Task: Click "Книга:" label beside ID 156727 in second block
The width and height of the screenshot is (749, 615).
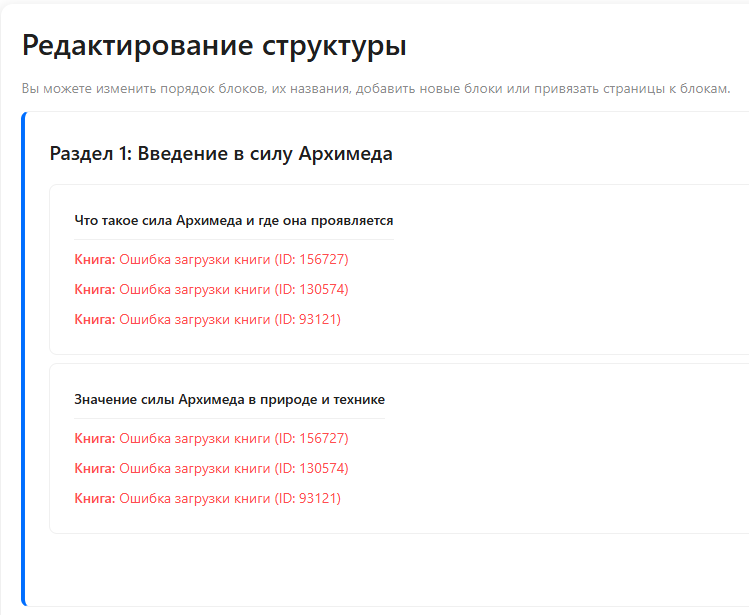Action: [x=95, y=439]
